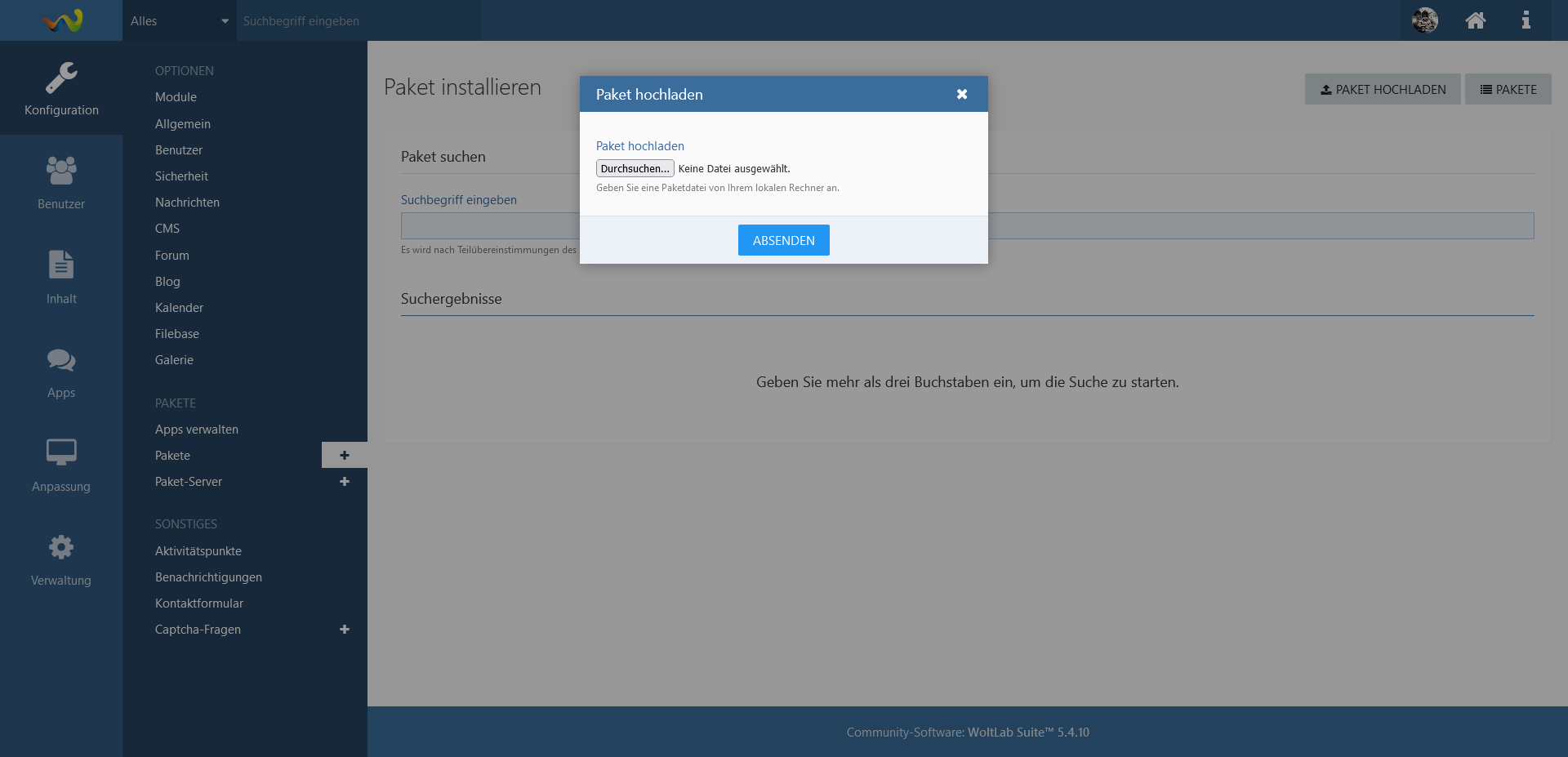Screen dimensions: 1568x757
Task: Click the info icon in header
Action: [x=1526, y=20]
